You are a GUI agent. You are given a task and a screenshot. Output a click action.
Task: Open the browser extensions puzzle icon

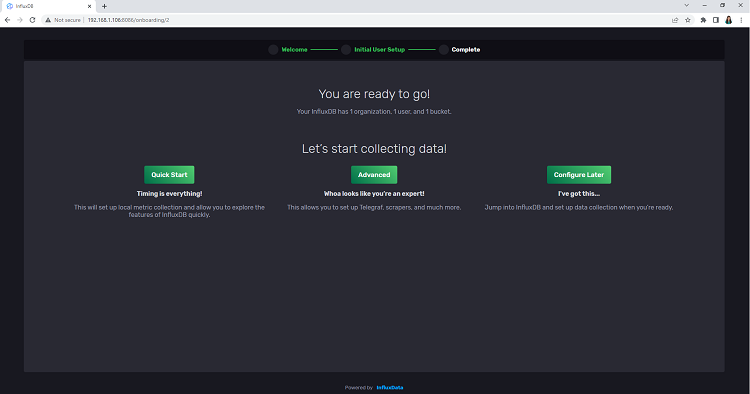coord(703,20)
